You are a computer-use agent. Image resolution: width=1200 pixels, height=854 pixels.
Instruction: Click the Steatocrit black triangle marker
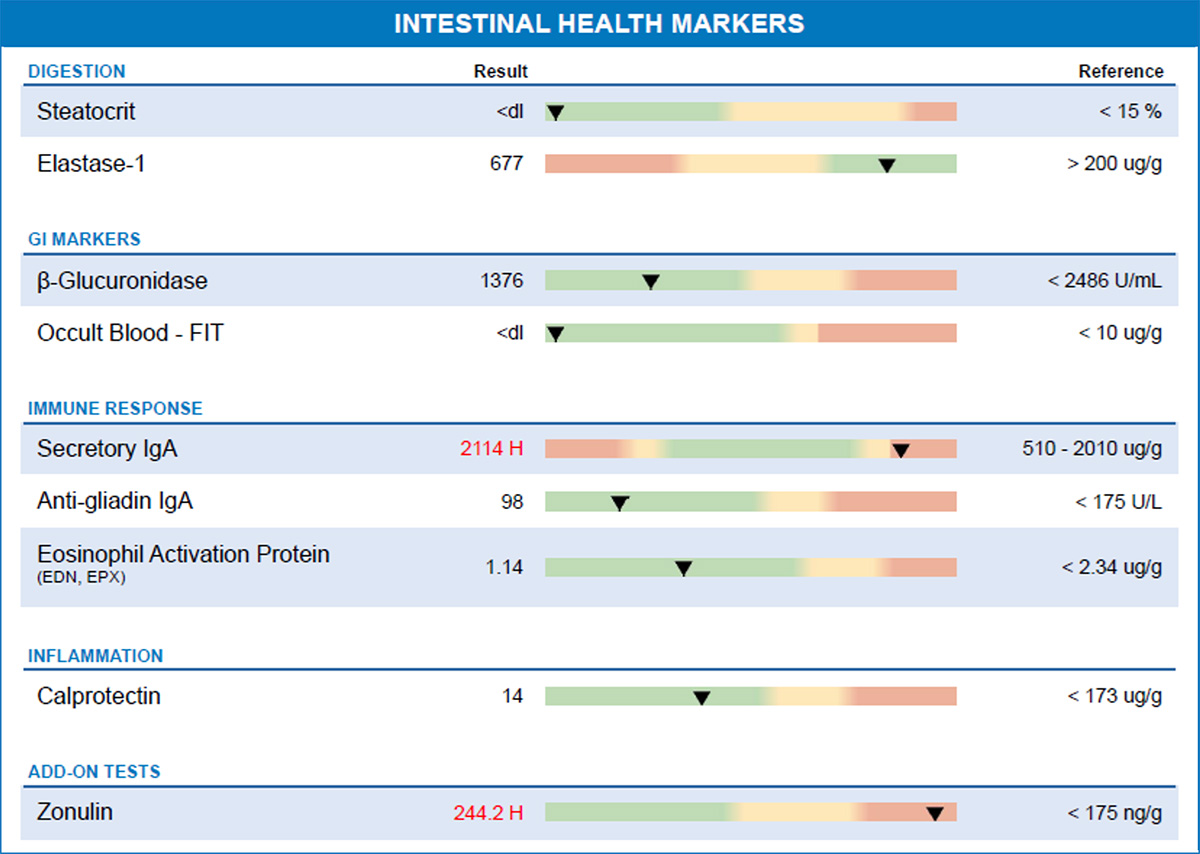[x=556, y=112]
